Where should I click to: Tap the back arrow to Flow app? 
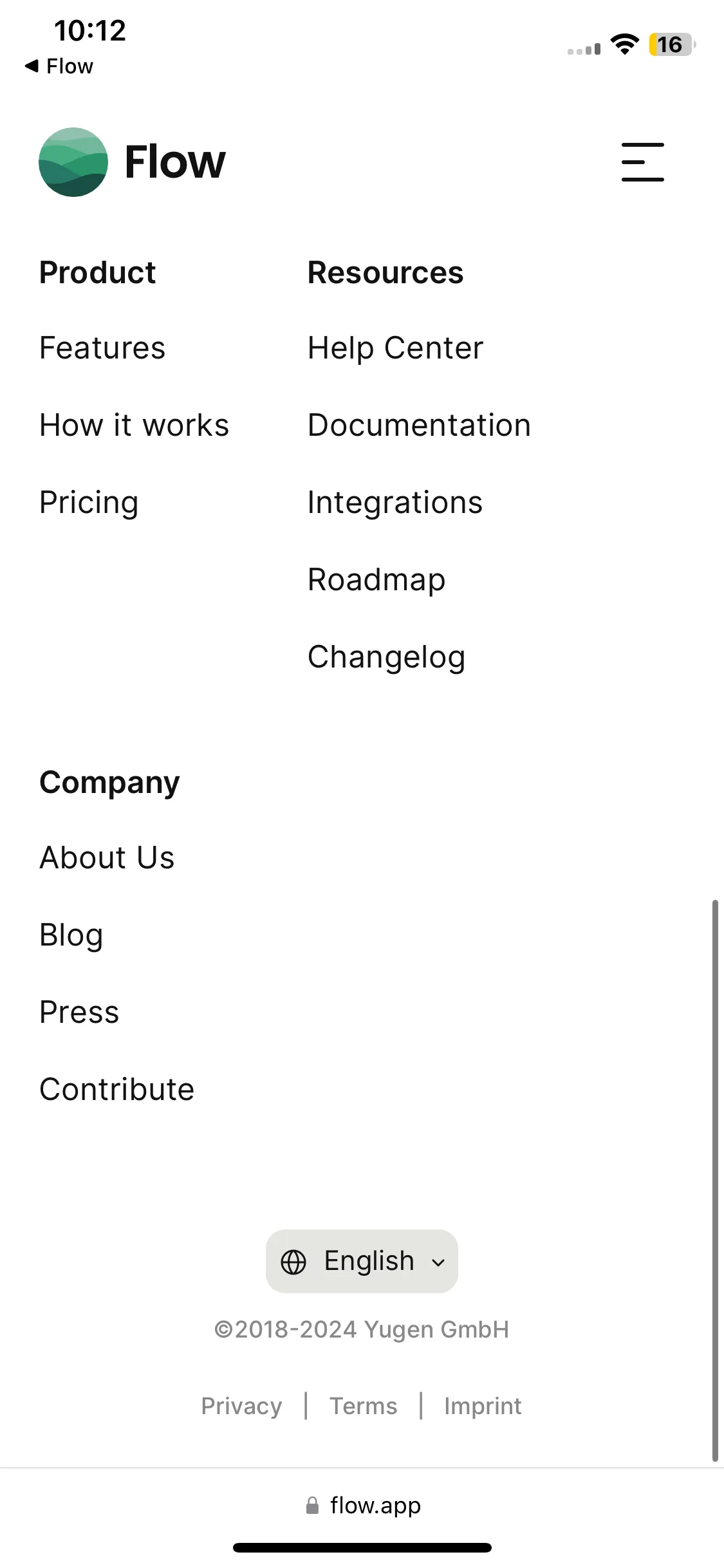point(32,66)
